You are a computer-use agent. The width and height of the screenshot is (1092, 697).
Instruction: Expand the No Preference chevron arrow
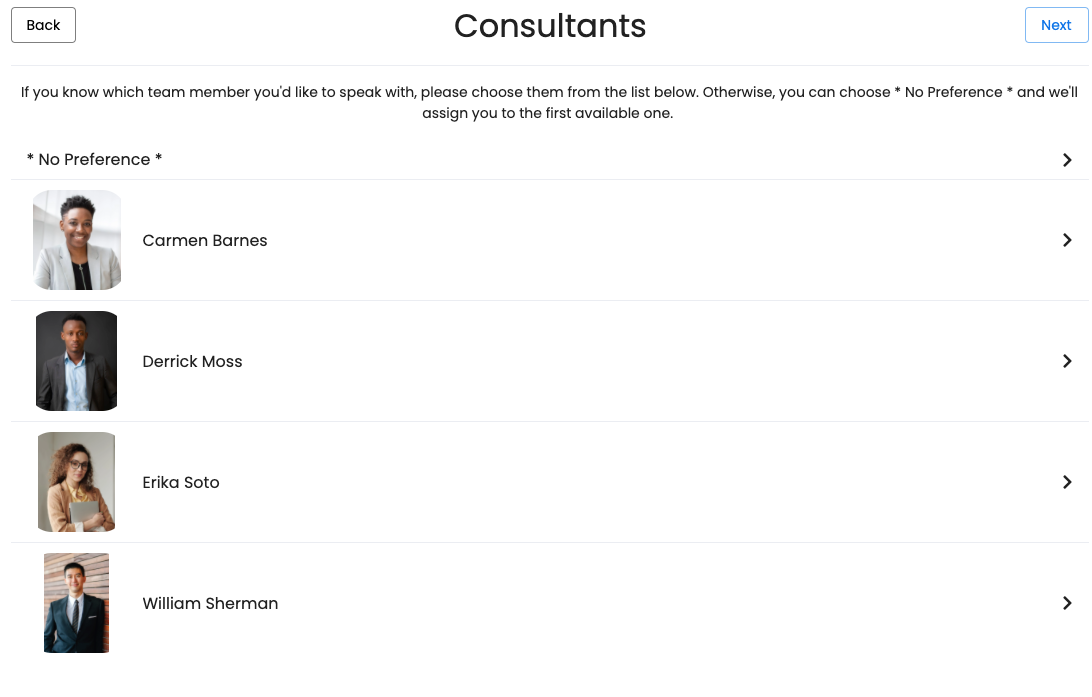coord(1067,160)
